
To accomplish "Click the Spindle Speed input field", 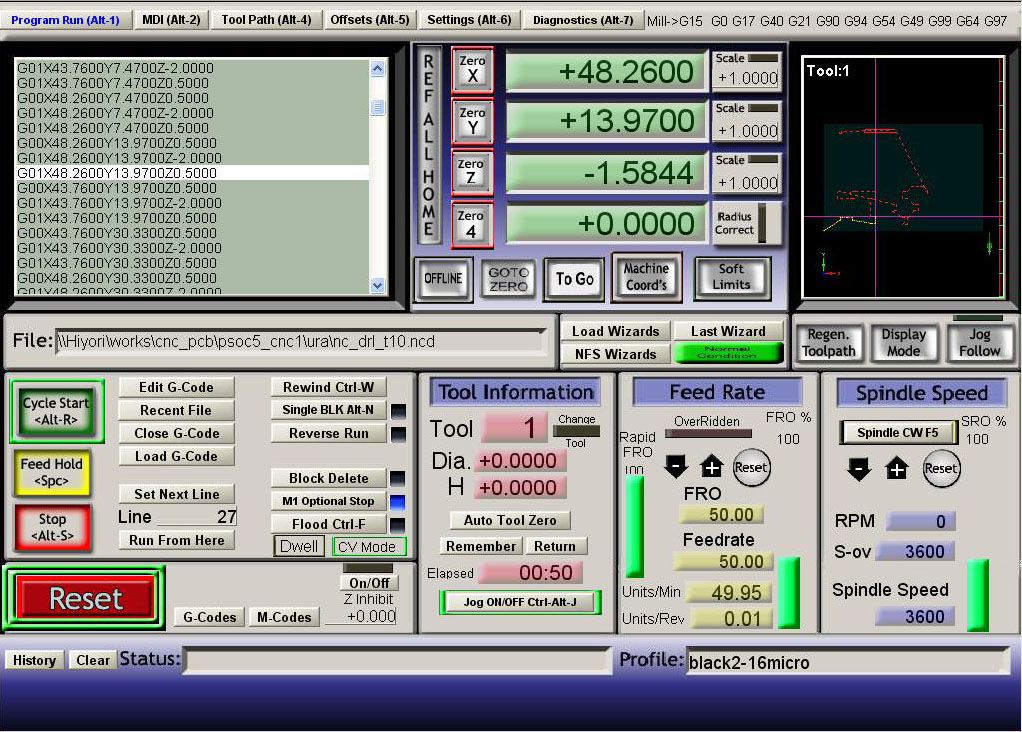I will click(x=914, y=617).
